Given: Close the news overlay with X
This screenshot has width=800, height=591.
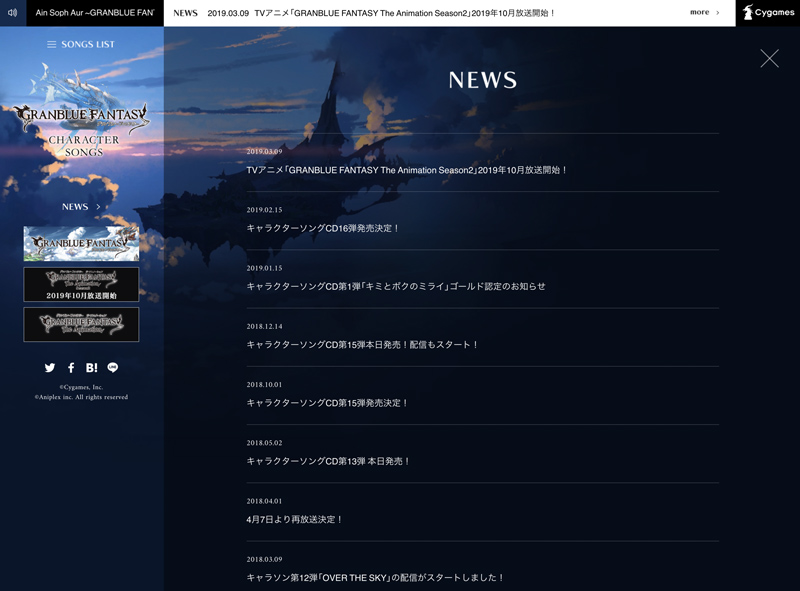Looking at the screenshot, I should (769, 59).
